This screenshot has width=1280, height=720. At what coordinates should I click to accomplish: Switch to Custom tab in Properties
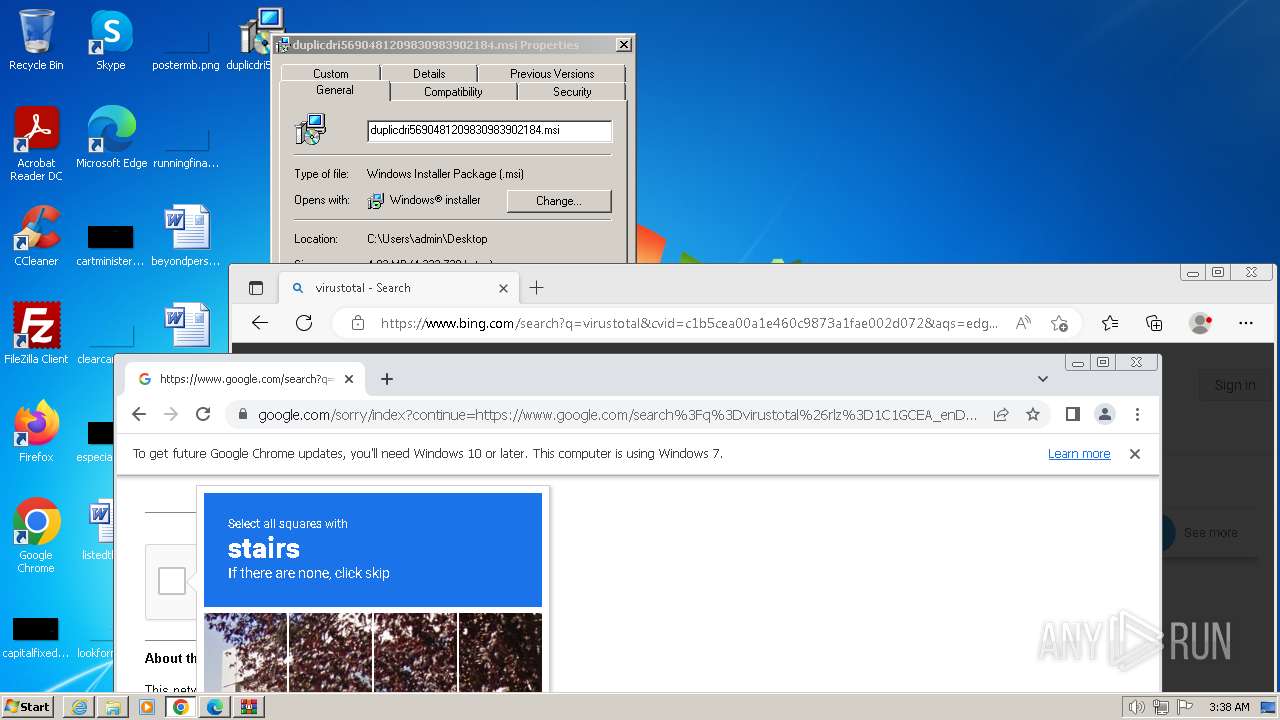tap(330, 73)
